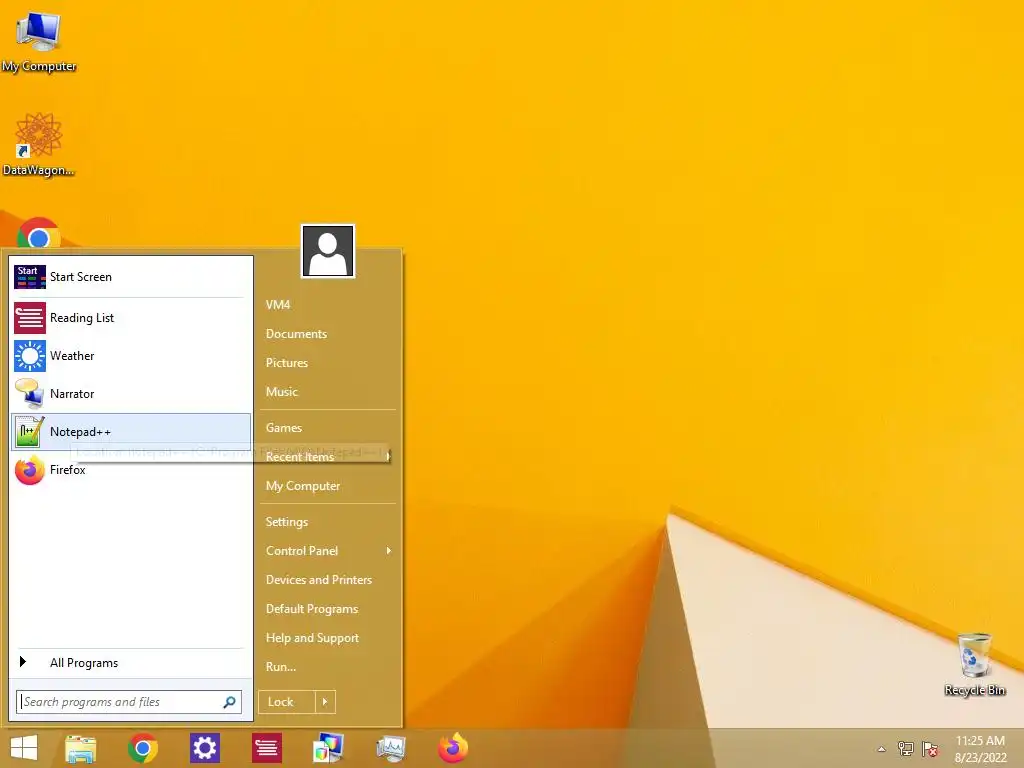Open the arrow menu beside Lock

[325, 702]
